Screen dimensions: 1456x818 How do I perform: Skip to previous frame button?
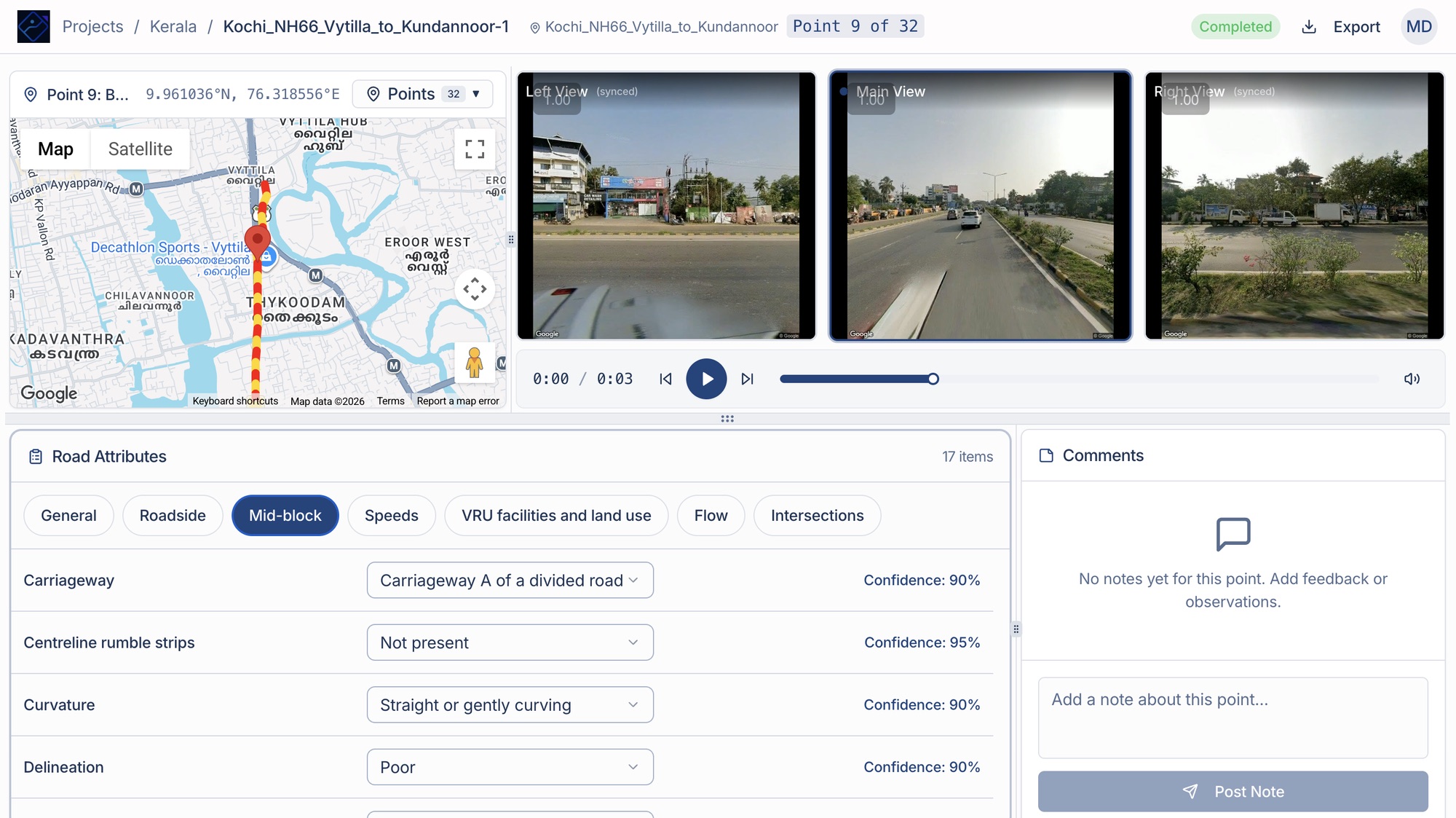pos(665,379)
